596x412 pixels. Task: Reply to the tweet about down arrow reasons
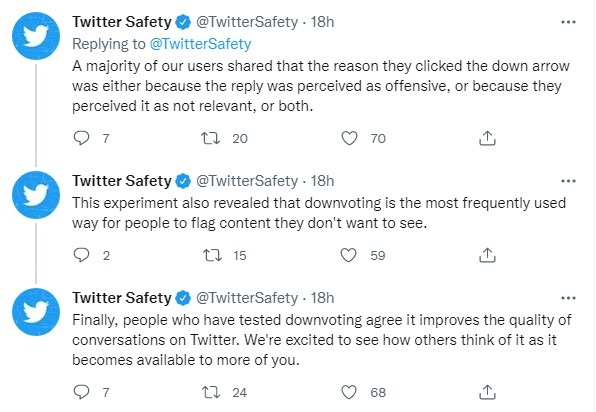[81, 138]
